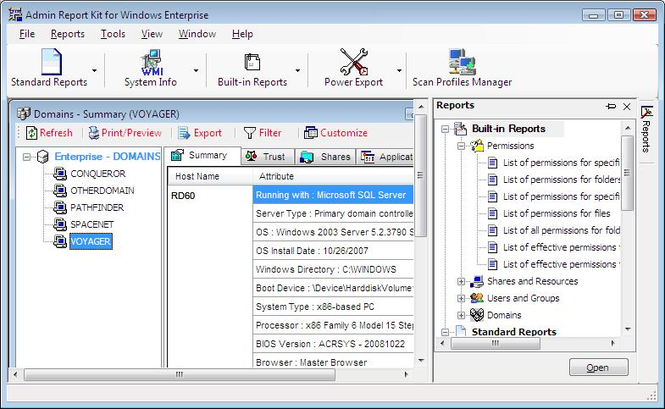Select the CONQUEROR domain computer icon
This screenshot has height=409, width=665.
click(x=60, y=173)
